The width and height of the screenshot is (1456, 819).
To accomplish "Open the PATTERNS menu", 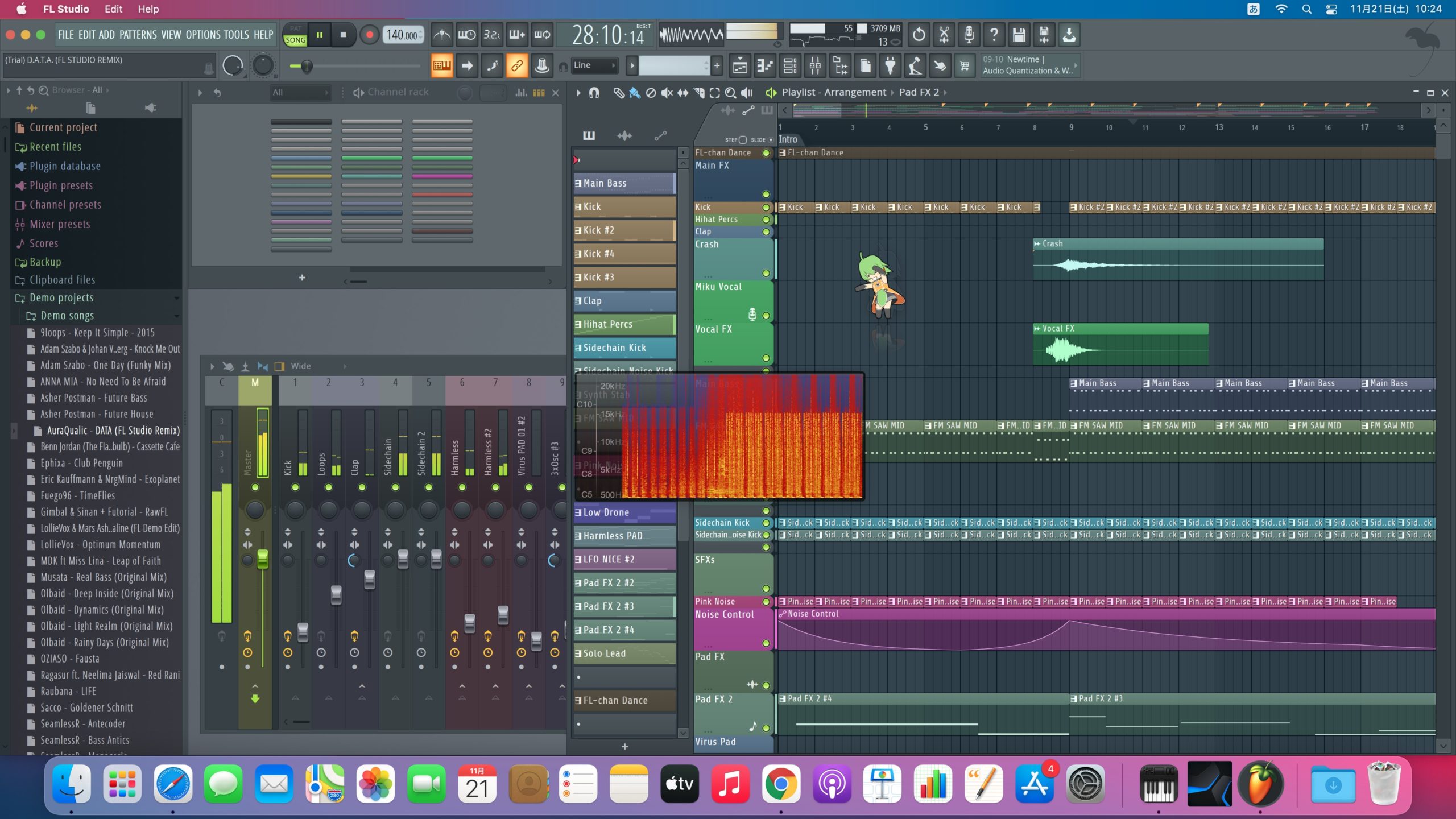I will pos(138,35).
